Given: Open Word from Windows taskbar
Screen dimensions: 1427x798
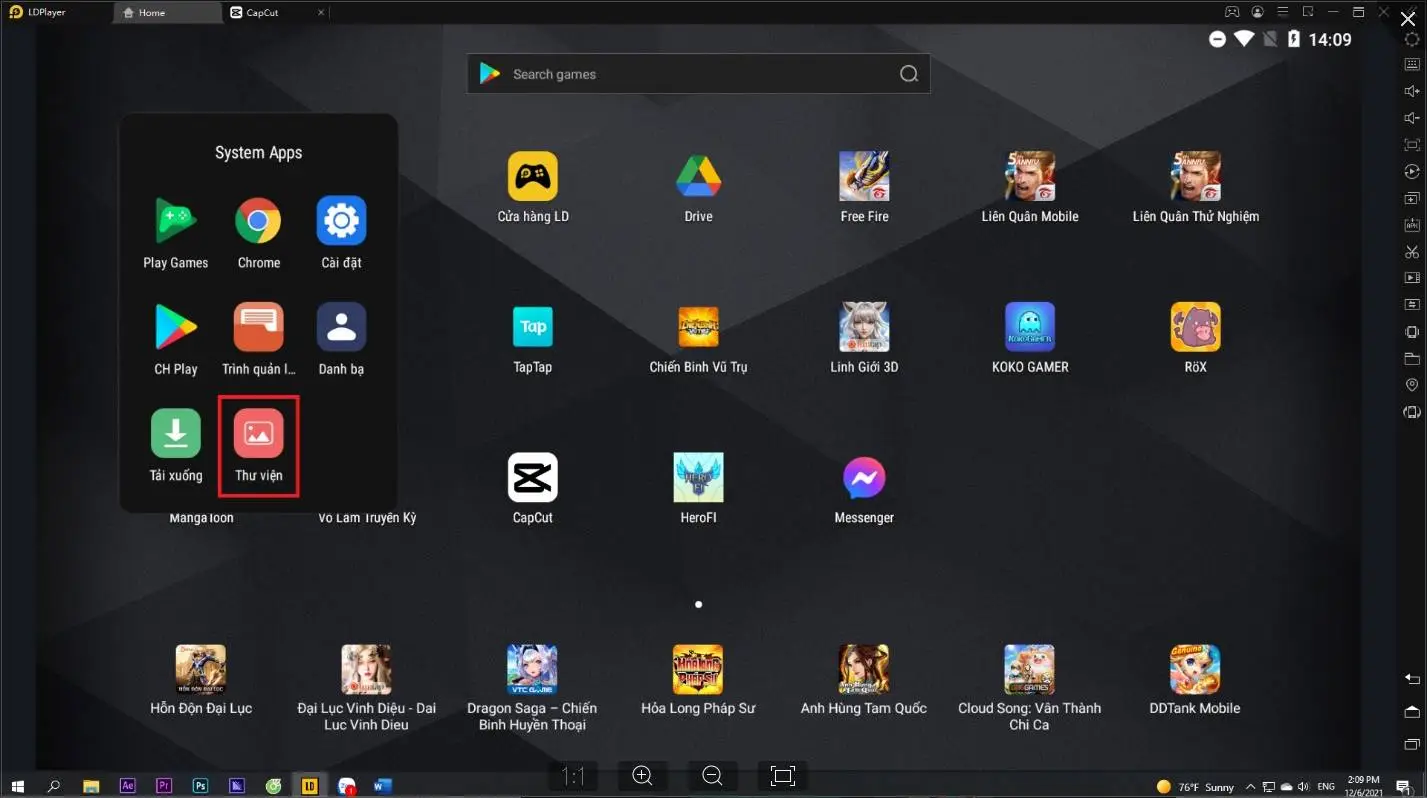Looking at the screenshot, I should click(383, 786).
